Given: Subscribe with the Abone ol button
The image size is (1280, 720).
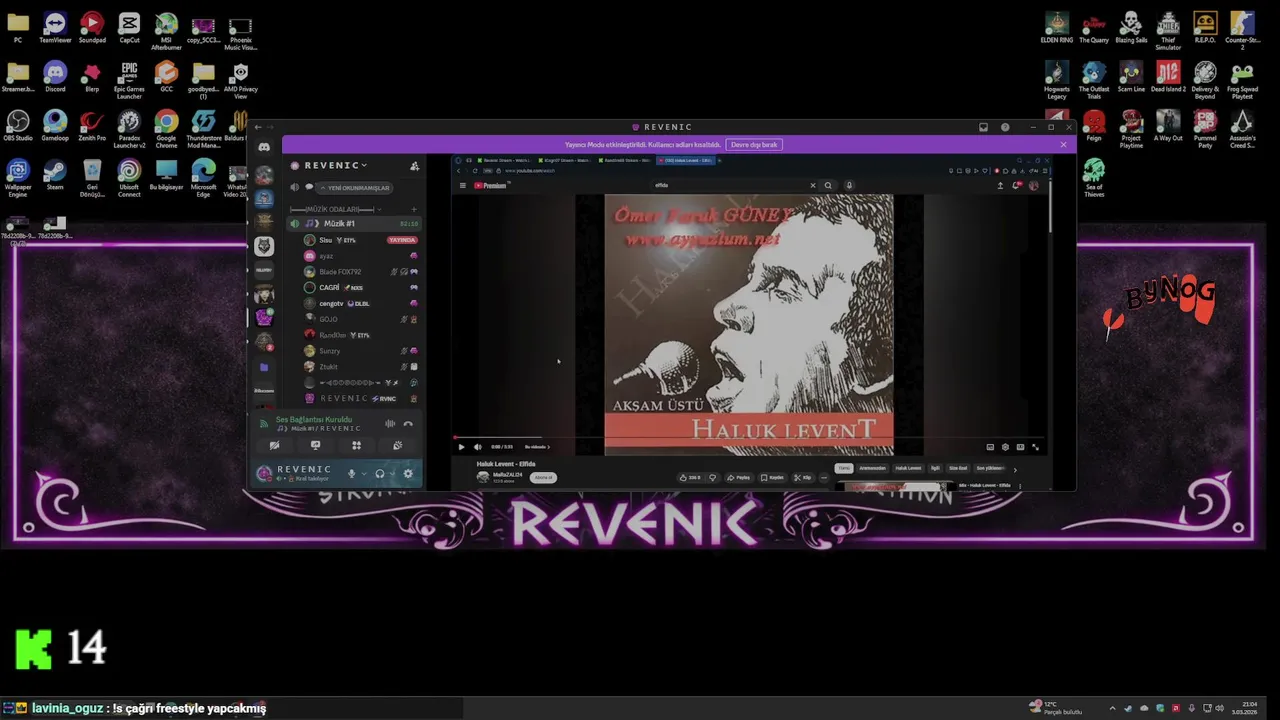Looking at the screenshot, I should [543, 477].
